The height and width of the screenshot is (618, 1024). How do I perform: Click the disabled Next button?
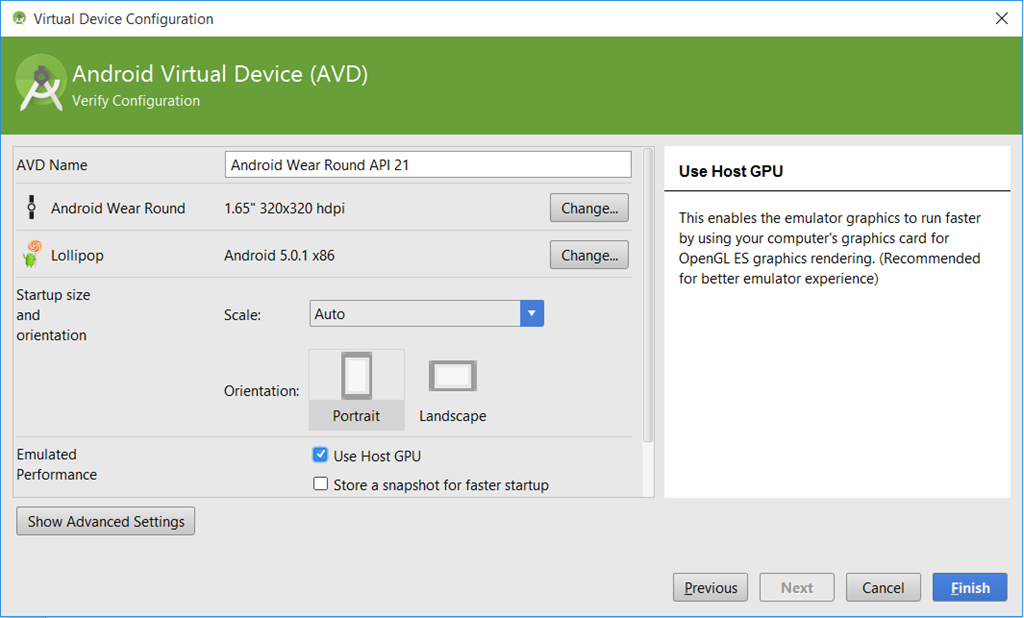[797, 587]
